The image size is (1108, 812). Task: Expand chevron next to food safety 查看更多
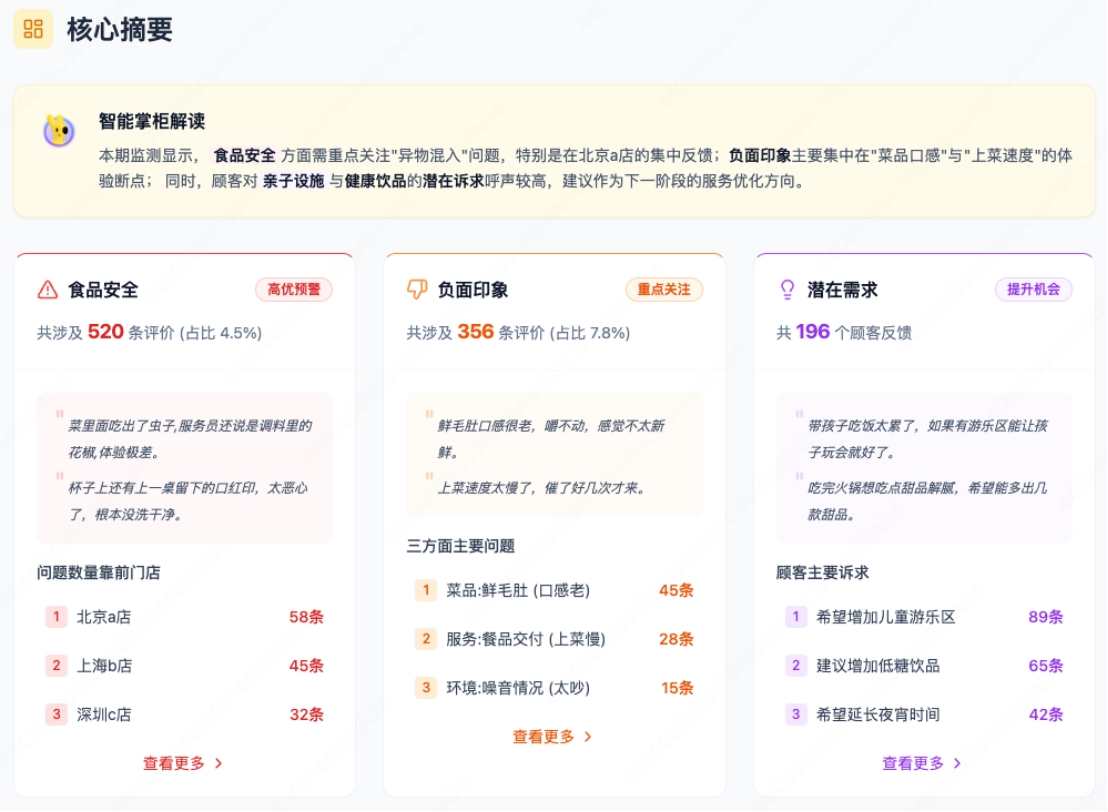click(219, 763)
